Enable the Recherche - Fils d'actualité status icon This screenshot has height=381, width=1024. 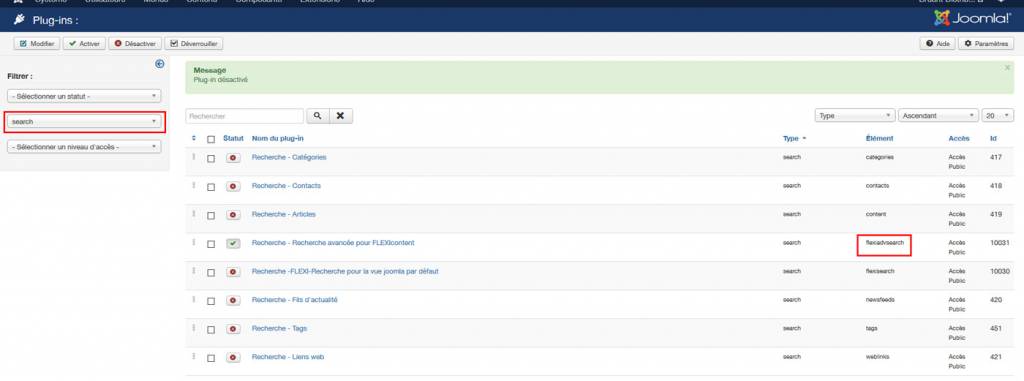234,301
